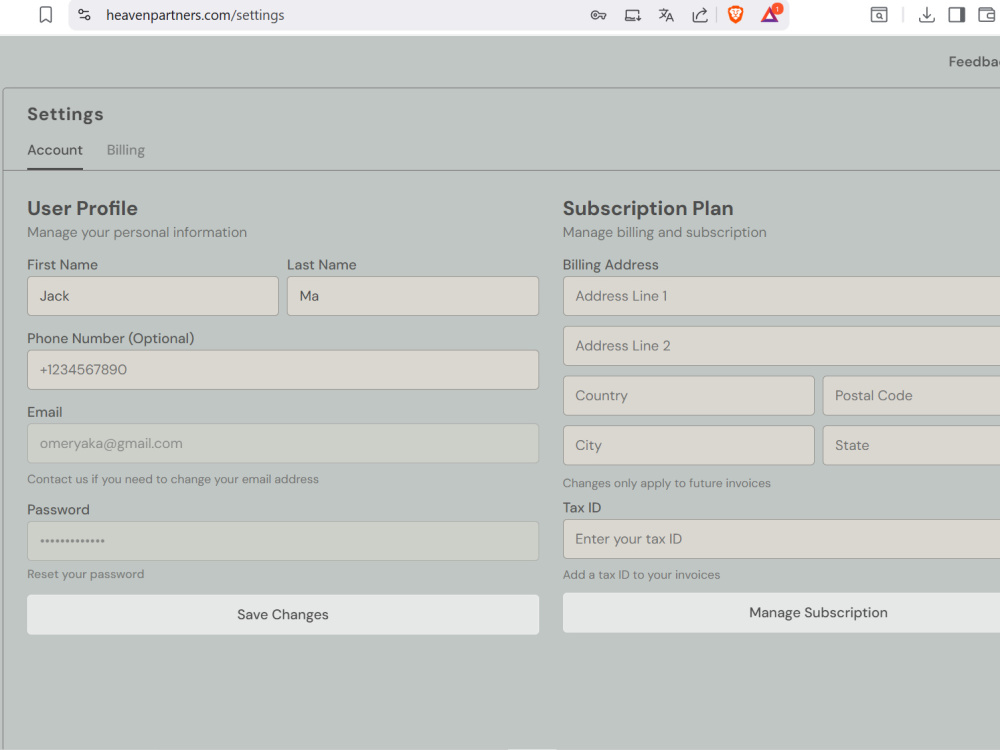Click the Last Name field containing Ma
This screenshot has height=750, width=1000.
(x=413, y=296)
